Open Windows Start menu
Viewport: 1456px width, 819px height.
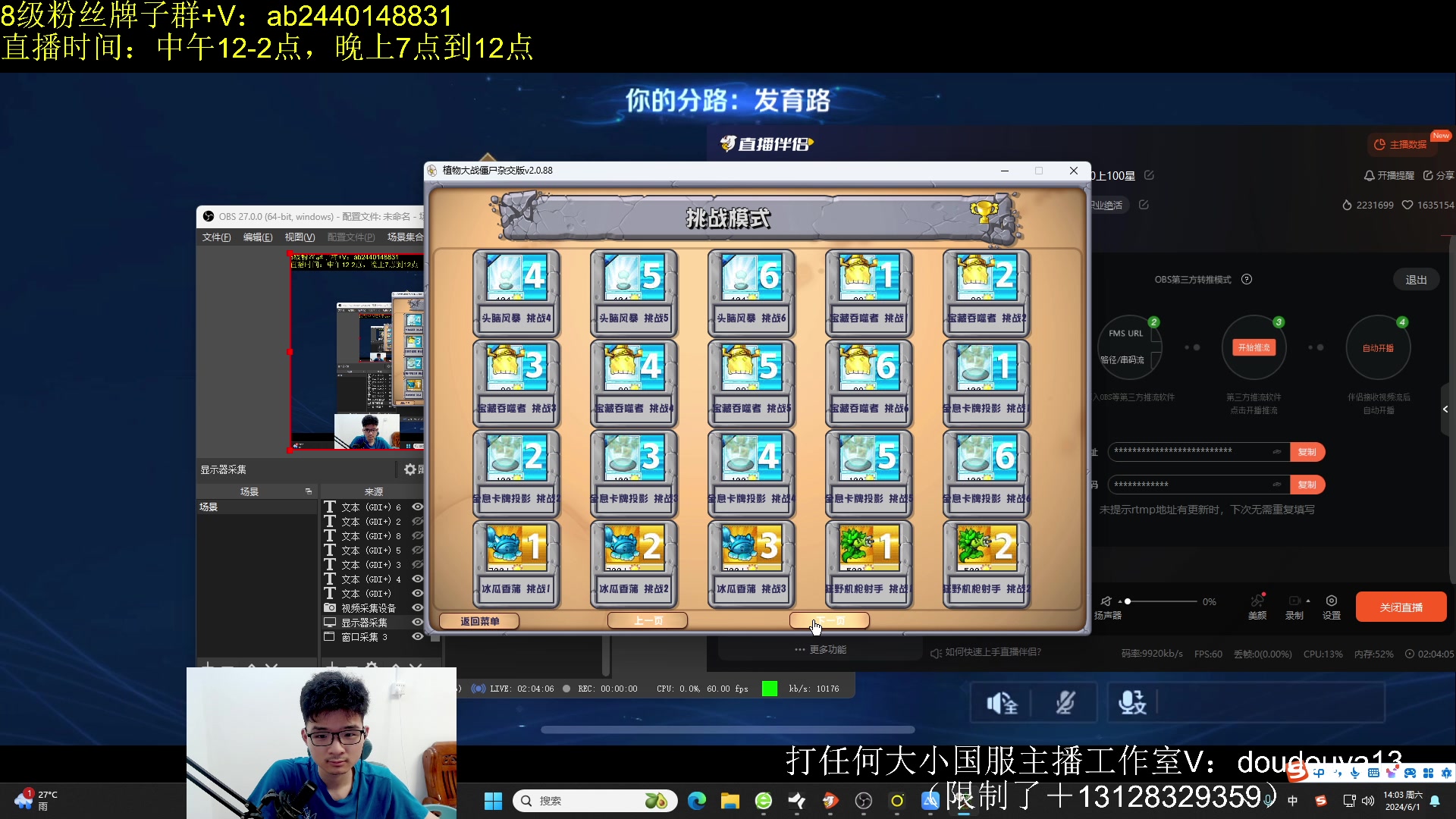pyautogui.click(x=493, y=801)
